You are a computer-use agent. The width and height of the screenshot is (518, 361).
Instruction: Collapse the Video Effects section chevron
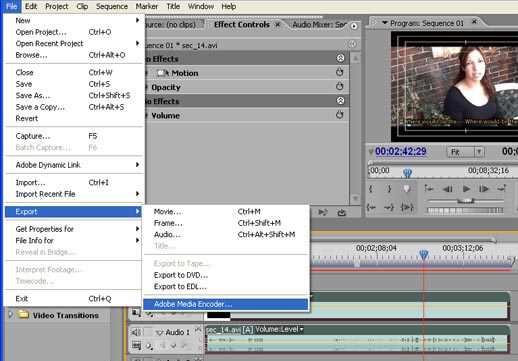click(340, 58)
